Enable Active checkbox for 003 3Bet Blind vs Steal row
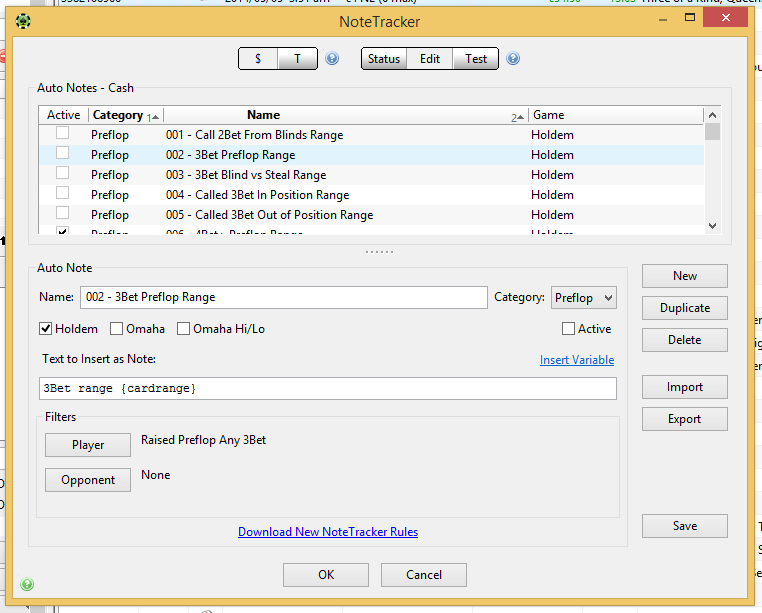Image resolution: width=762 pixels, height=613 pixels. (62, 173)
